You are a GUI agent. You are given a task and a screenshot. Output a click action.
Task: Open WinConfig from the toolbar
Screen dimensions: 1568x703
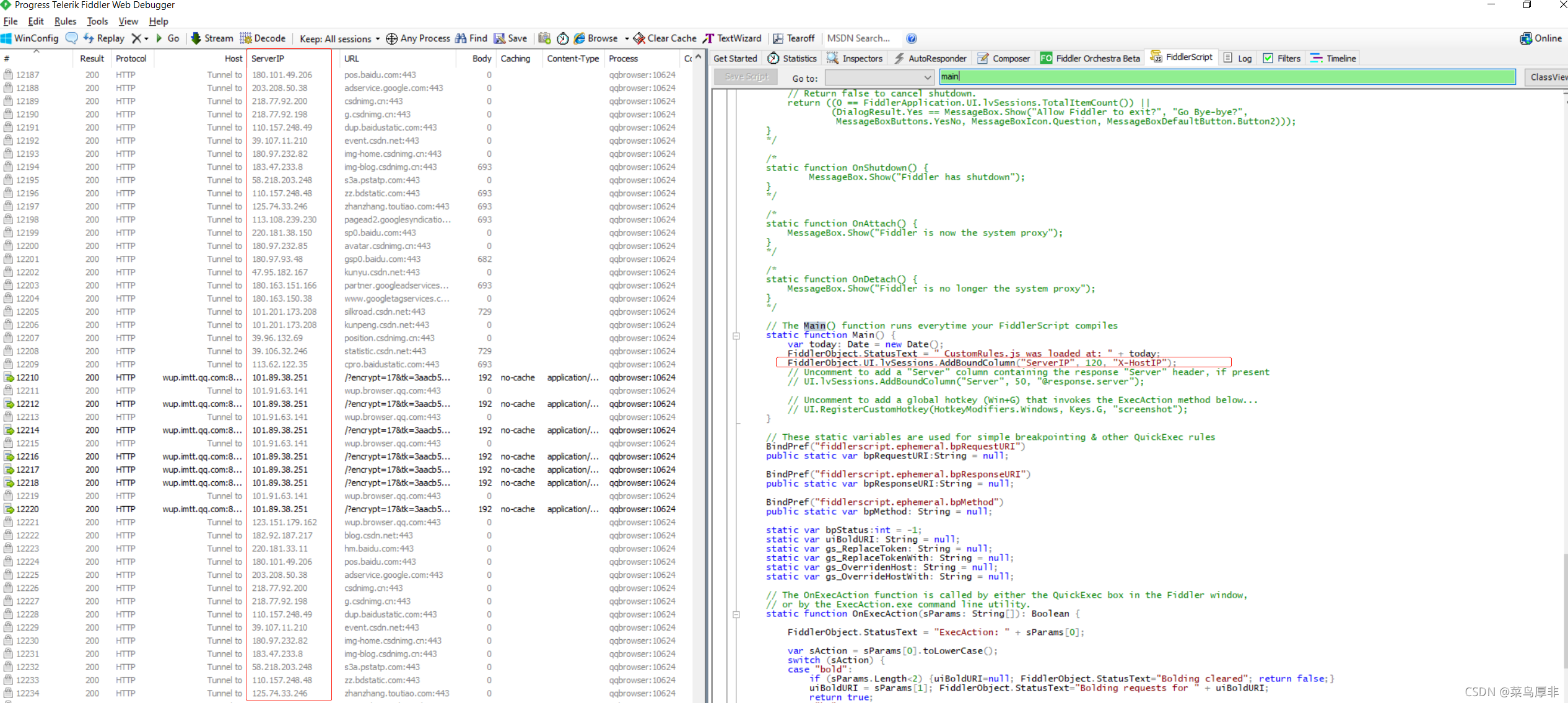(30, 38)
